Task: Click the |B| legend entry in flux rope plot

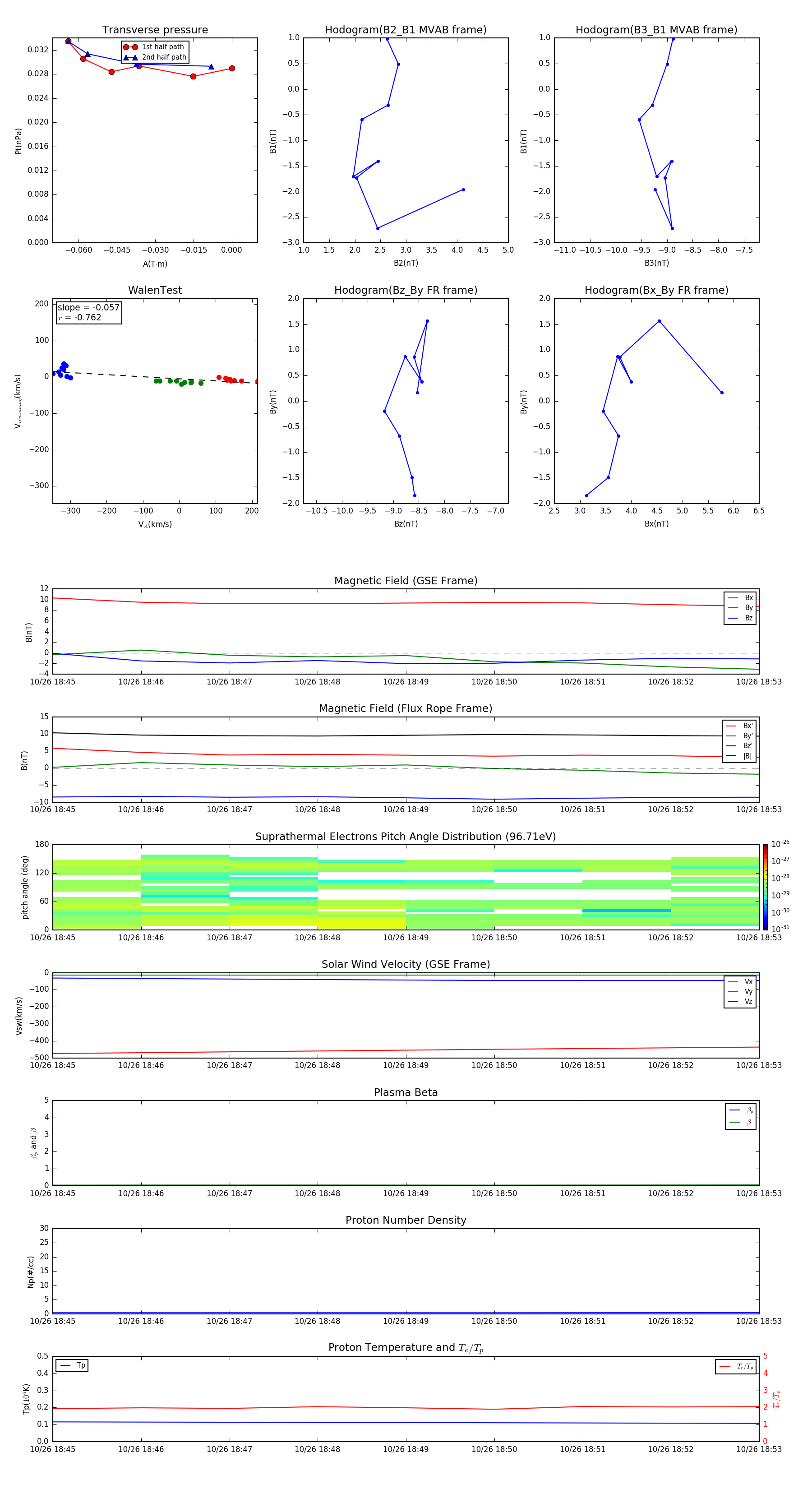Action: (x=739, y=756)
